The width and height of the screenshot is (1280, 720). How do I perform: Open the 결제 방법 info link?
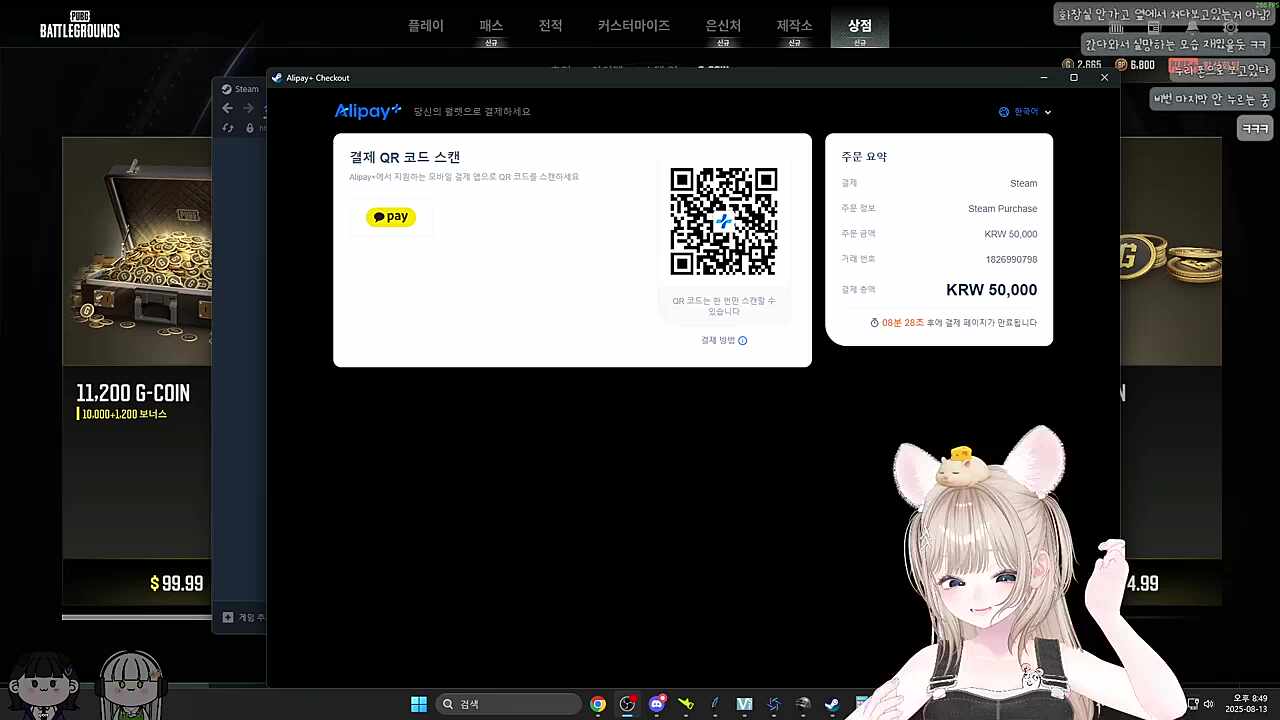724,340
